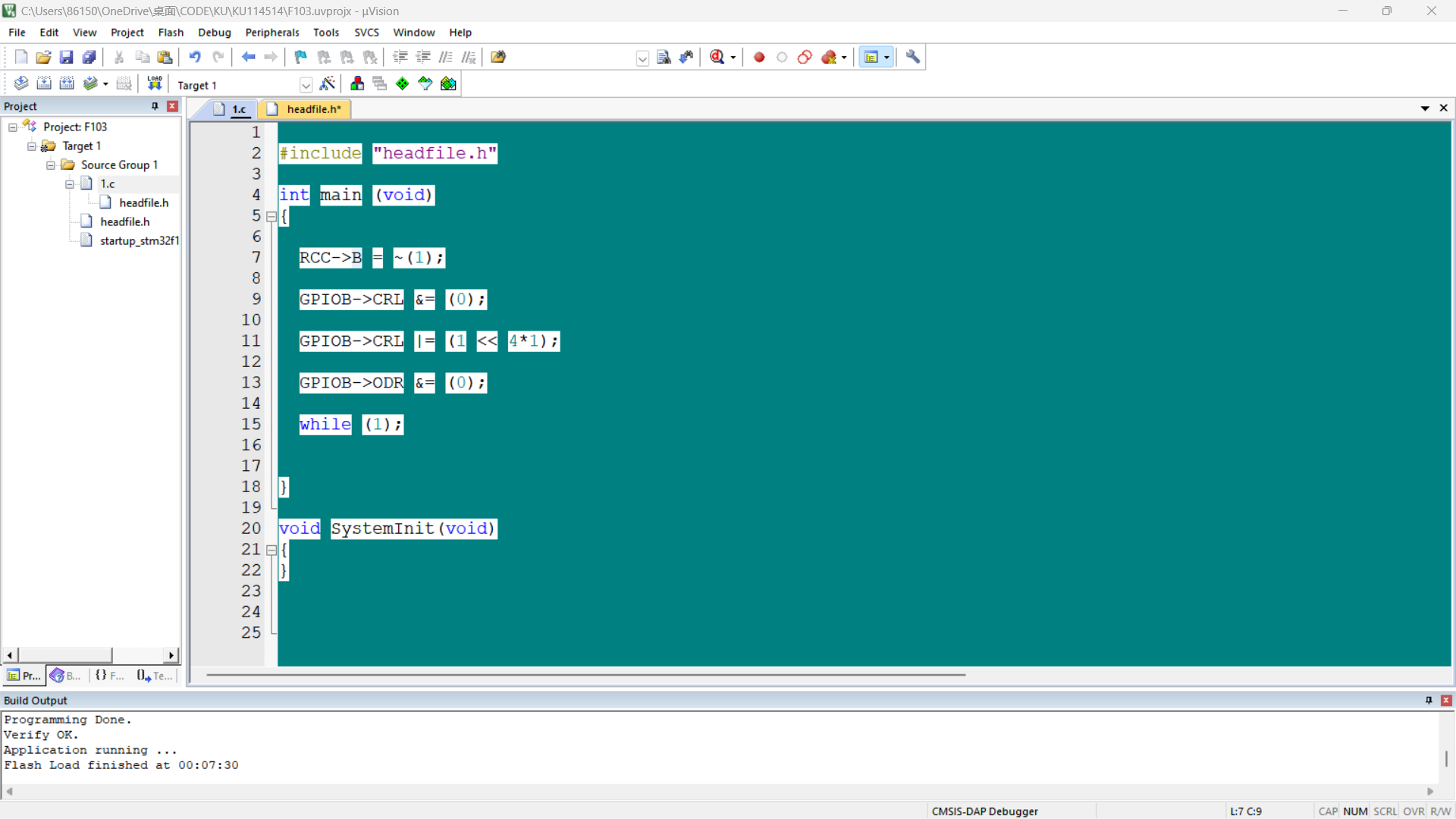
Task: Open the Flash menu
Action: click(171, 33)
